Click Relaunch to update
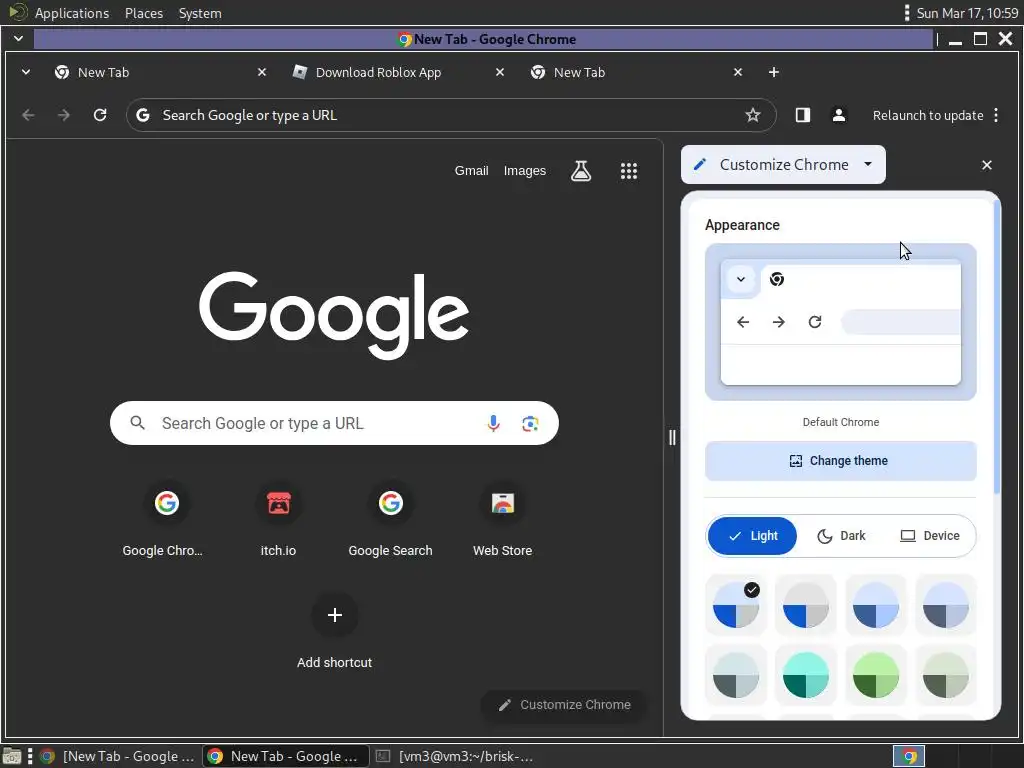This screenshot has height=768, width=1024. tap(927, 116)
